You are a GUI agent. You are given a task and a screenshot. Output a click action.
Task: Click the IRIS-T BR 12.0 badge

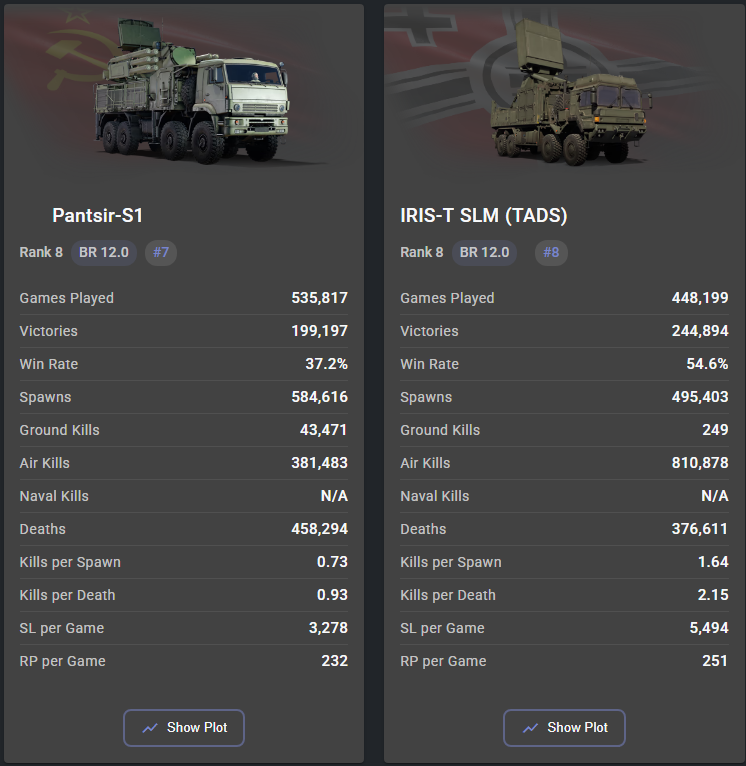(x=484, y=253)
